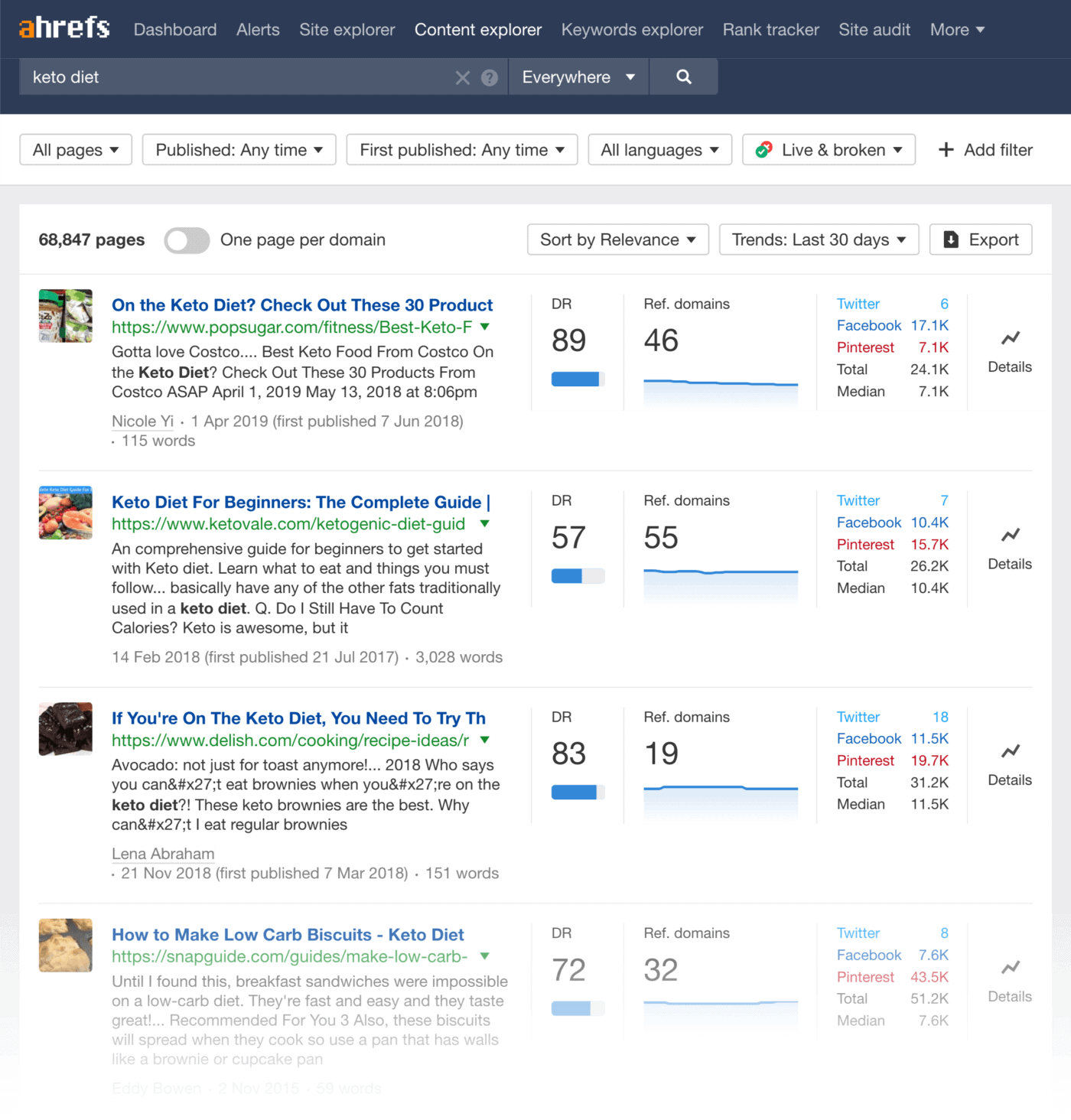Clear the keto diet search query
Image resolution: width=1071 pixels, height=1120 pixels.
tap(463, 77)
